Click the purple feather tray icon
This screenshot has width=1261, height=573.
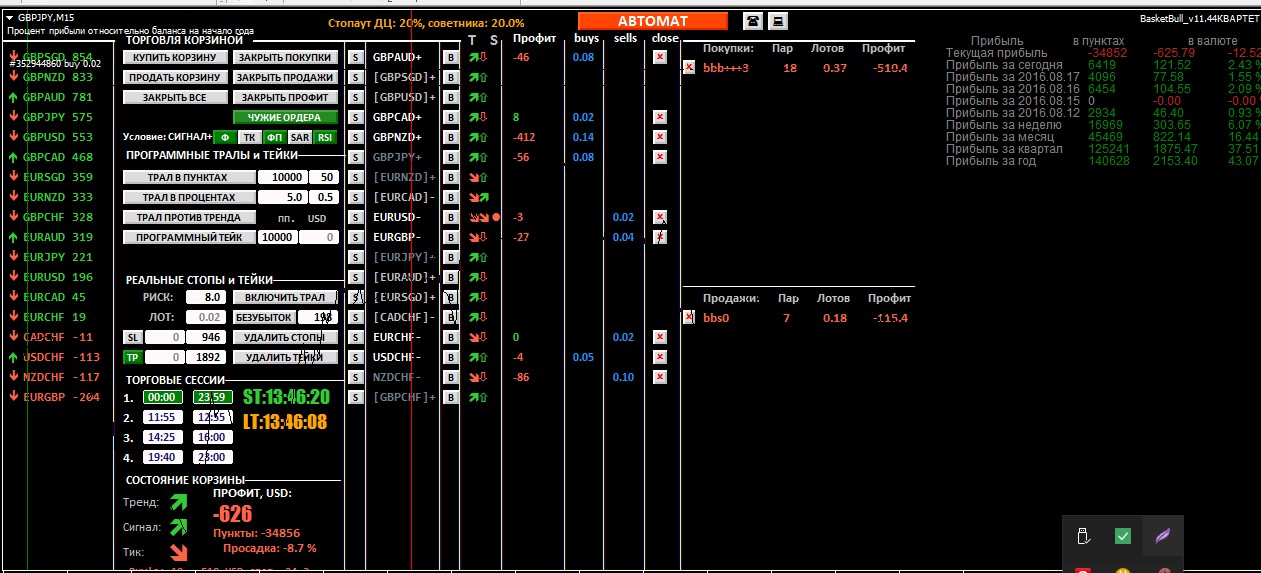[x=1163, y=537]
